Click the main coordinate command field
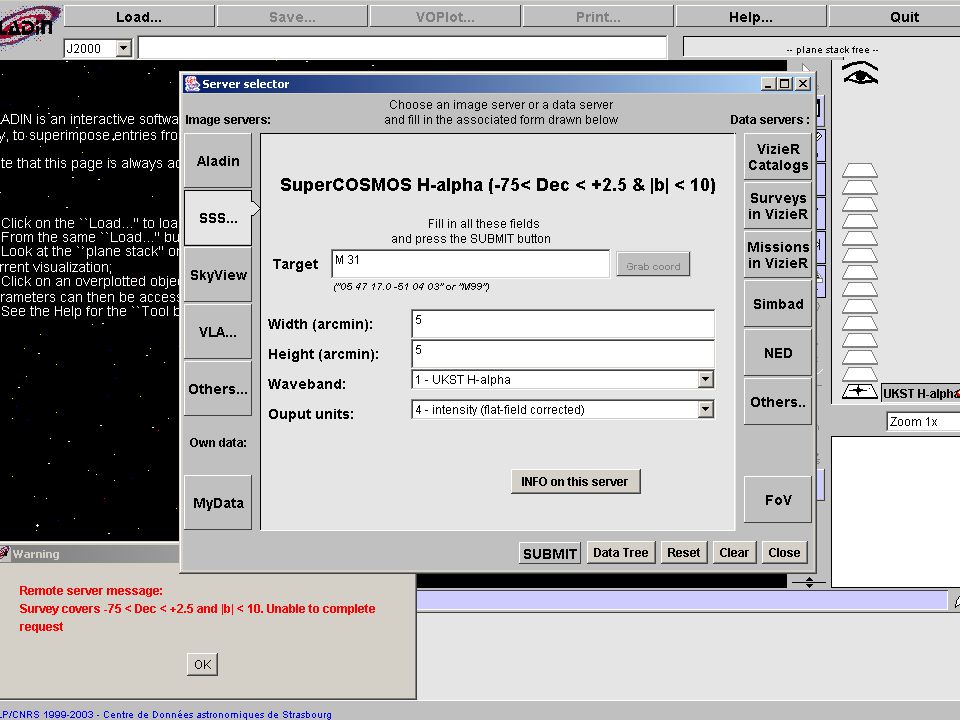Screen dimensions: 960x720 pos(403,48)
